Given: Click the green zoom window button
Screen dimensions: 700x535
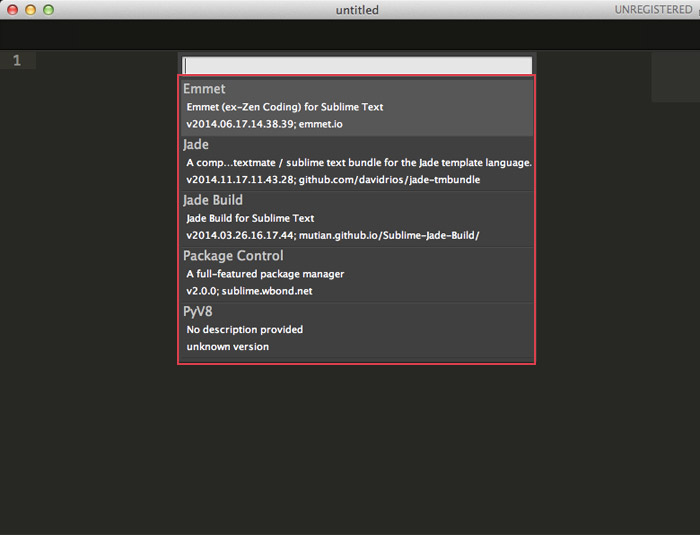Looking at the screenshot, I should 48,9.
